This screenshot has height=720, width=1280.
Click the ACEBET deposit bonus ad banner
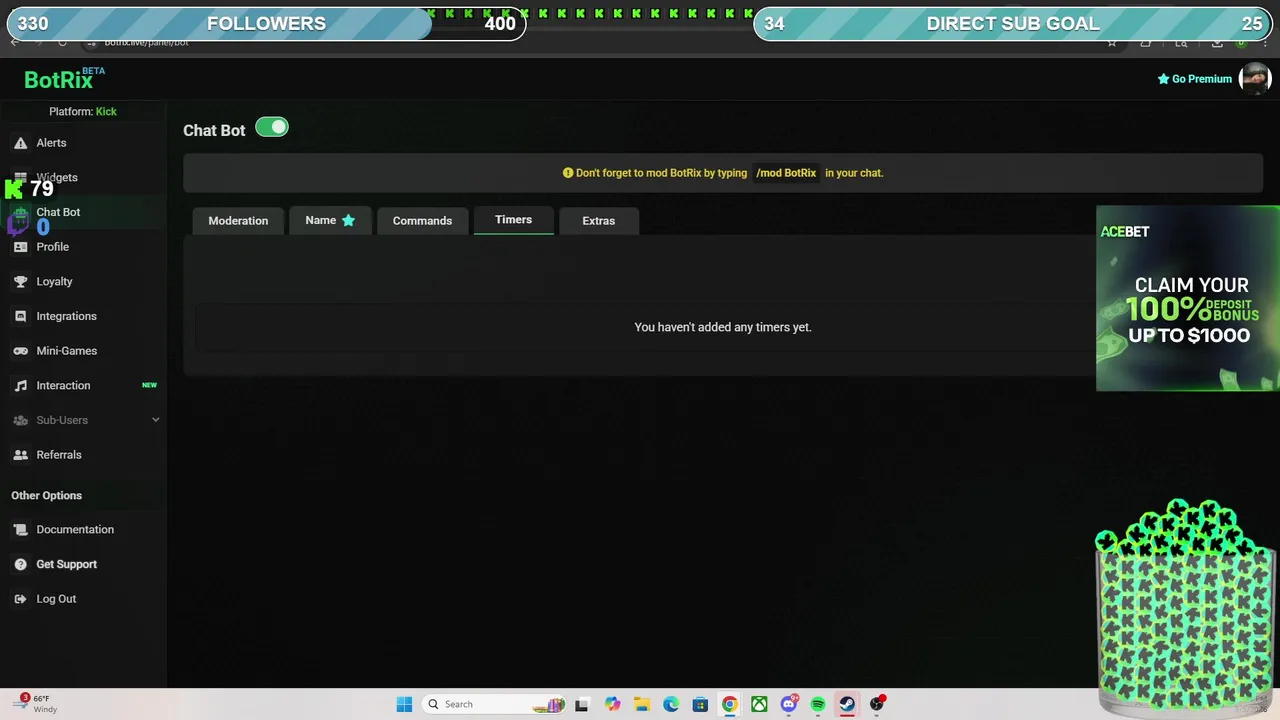(1188, 298)
